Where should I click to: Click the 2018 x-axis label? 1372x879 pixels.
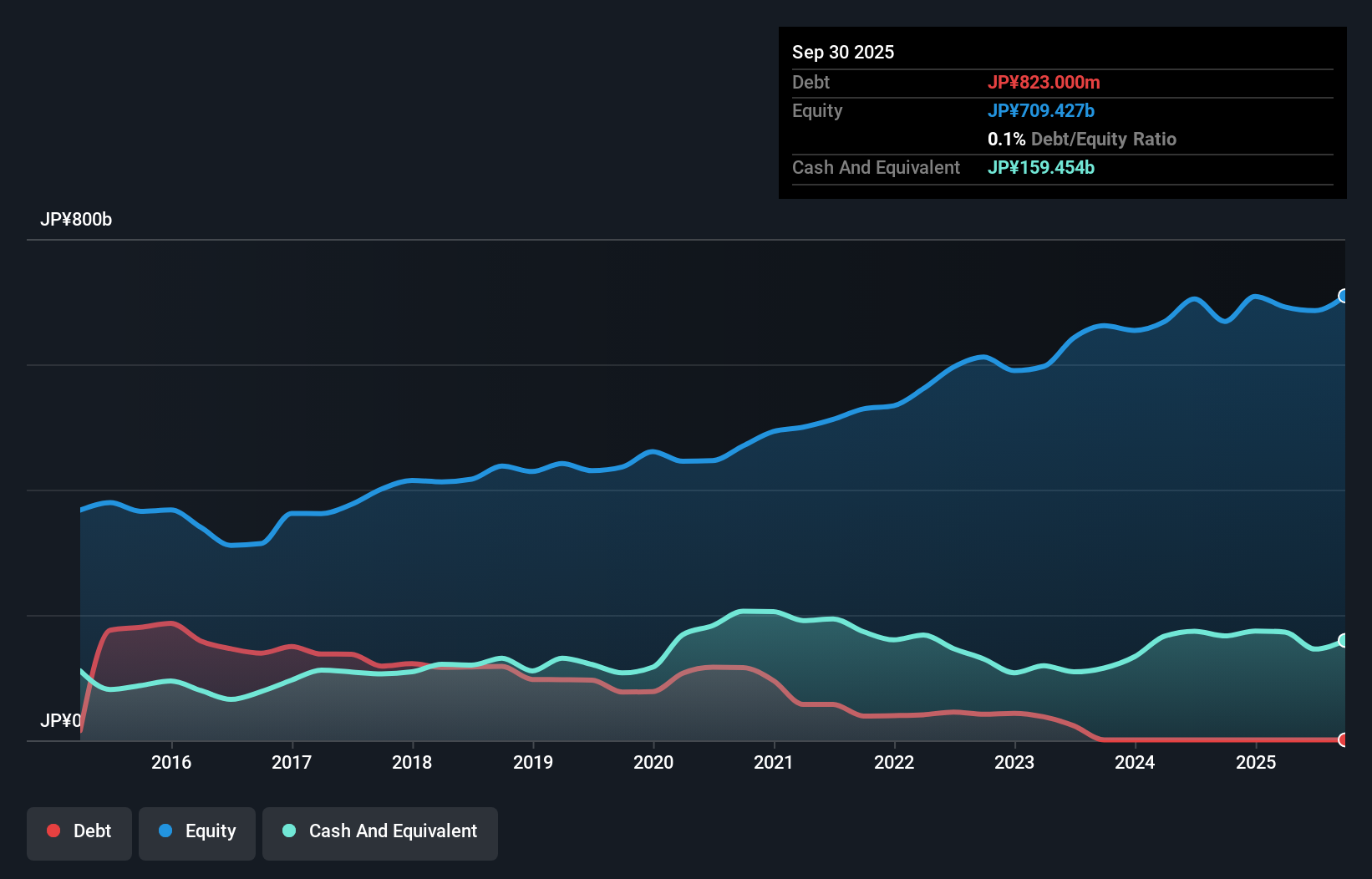tap(412, 762)
